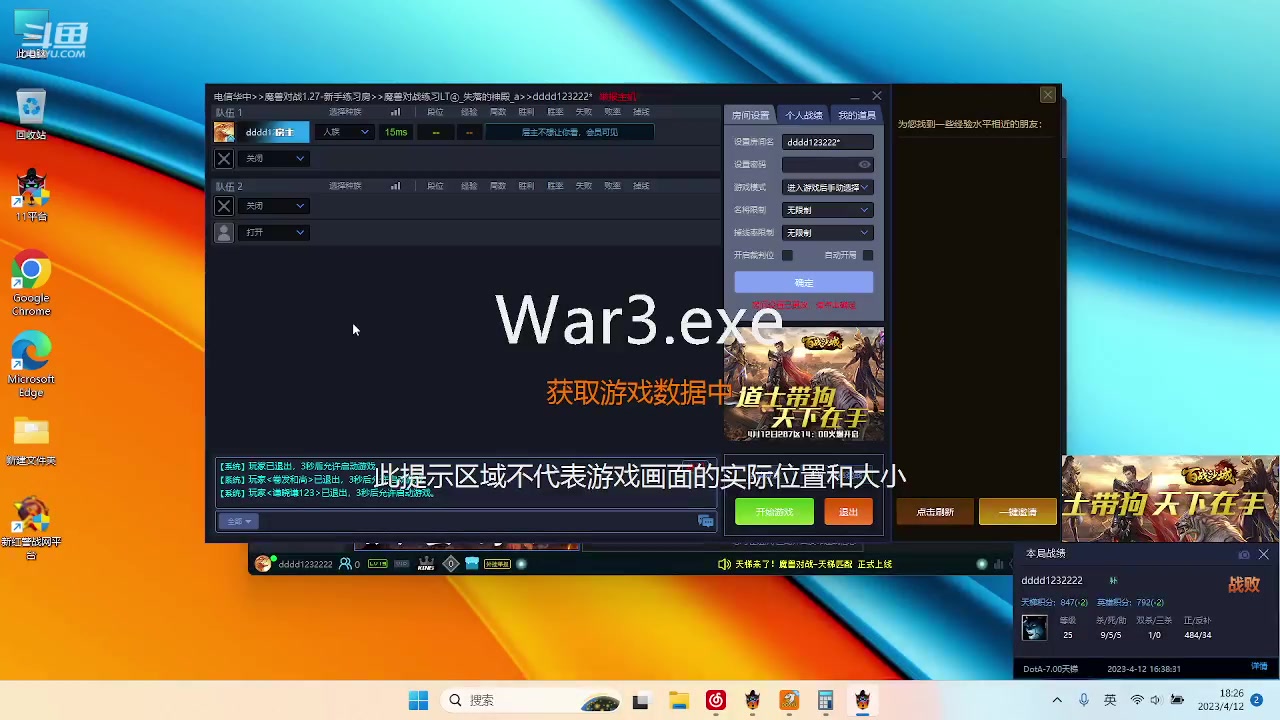This screenshot has height=720, width=1280.
Task: Open the 人族 race dropdown for host
Action: pos(345,132)
